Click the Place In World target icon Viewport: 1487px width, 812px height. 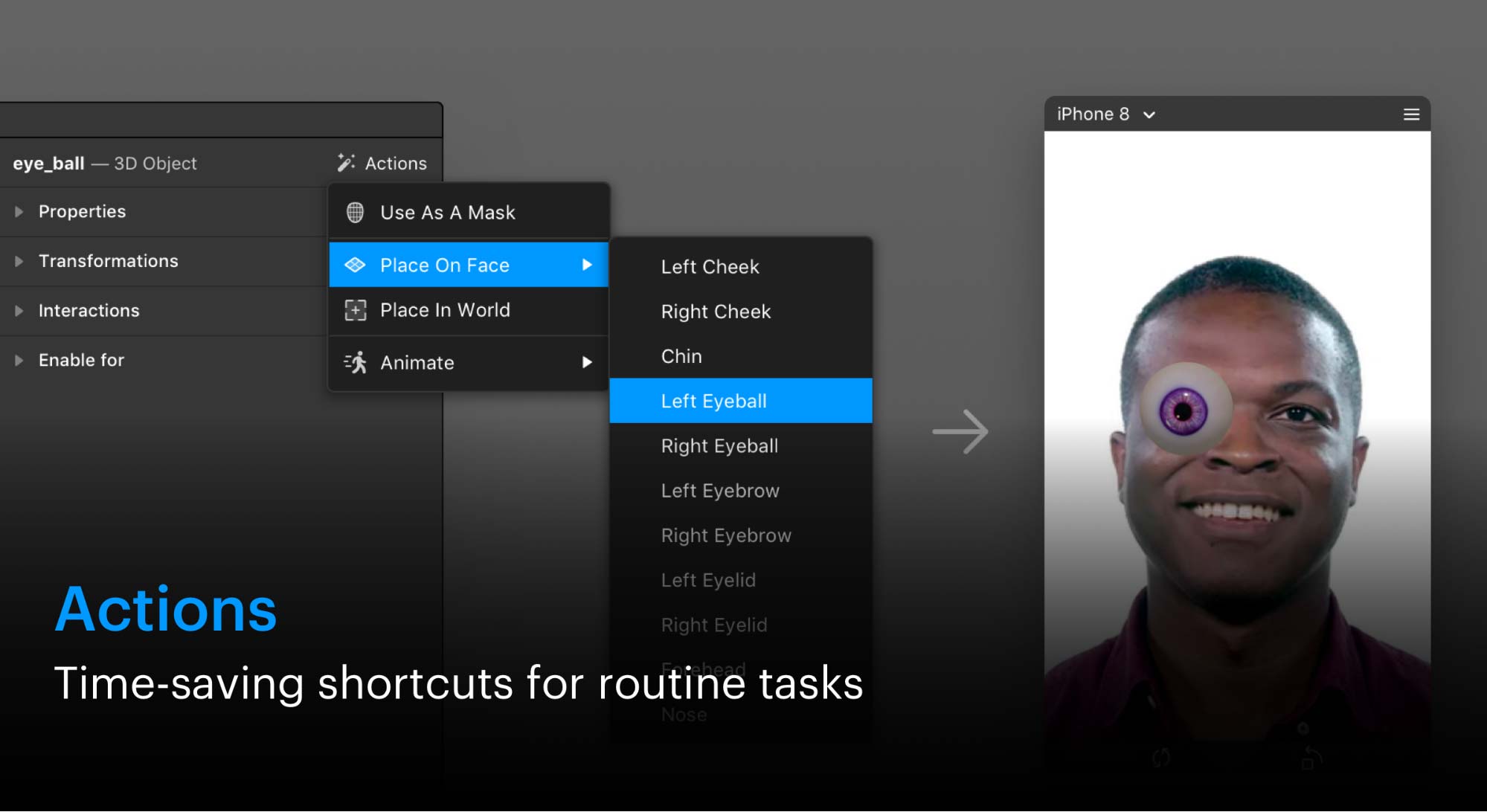pyautogui.click(x=356, y=310)
